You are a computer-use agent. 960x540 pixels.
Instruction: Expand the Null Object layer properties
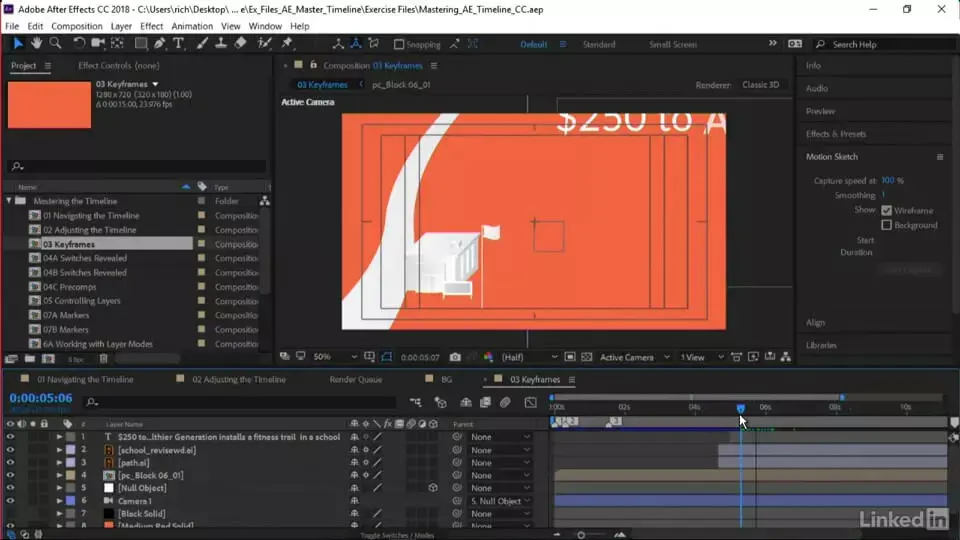click(x=59, y=488)
